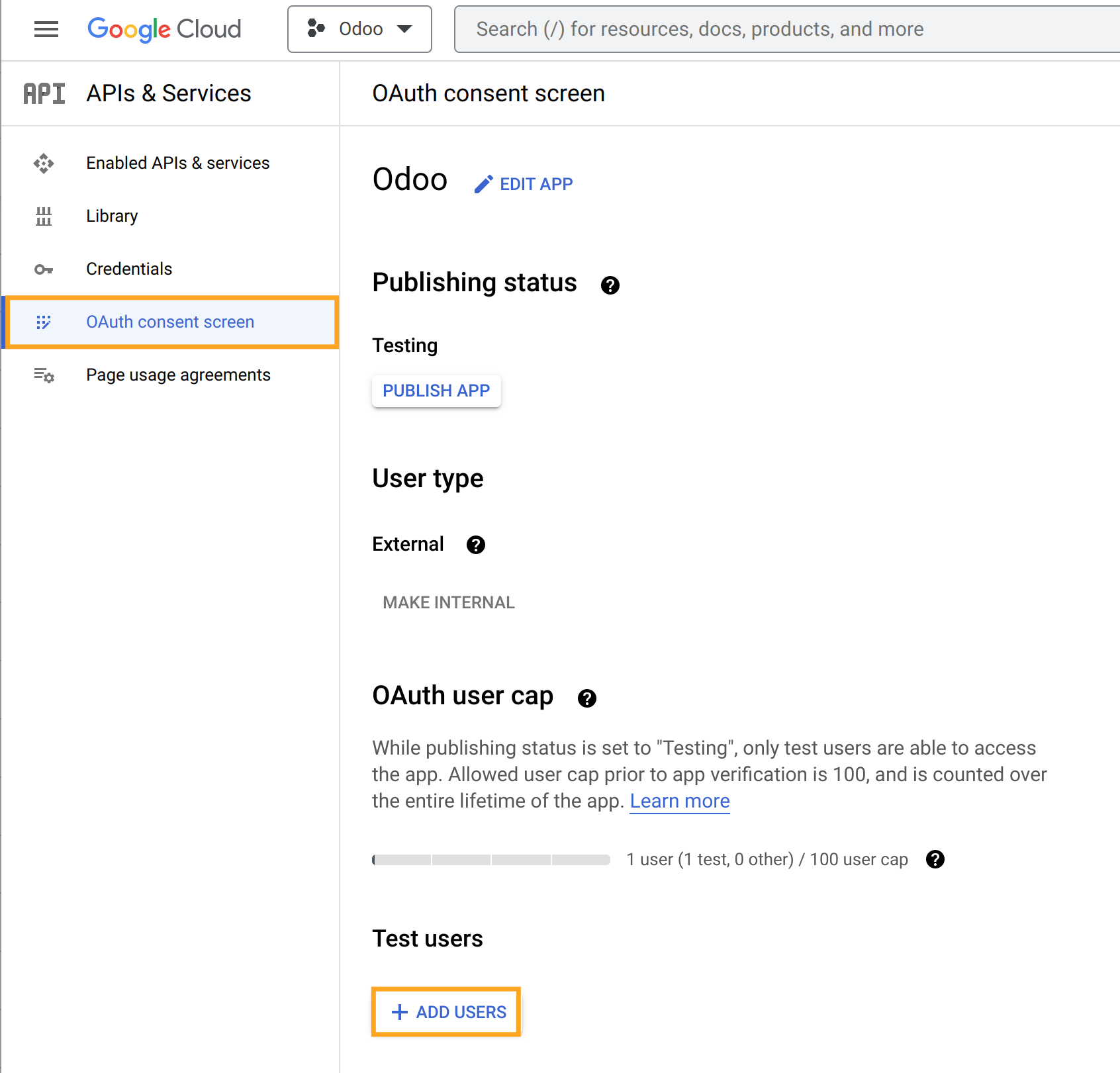Click the project icon inside Odoo selector
Viewport: 1120px width, 1073px height.
[316, 28]
